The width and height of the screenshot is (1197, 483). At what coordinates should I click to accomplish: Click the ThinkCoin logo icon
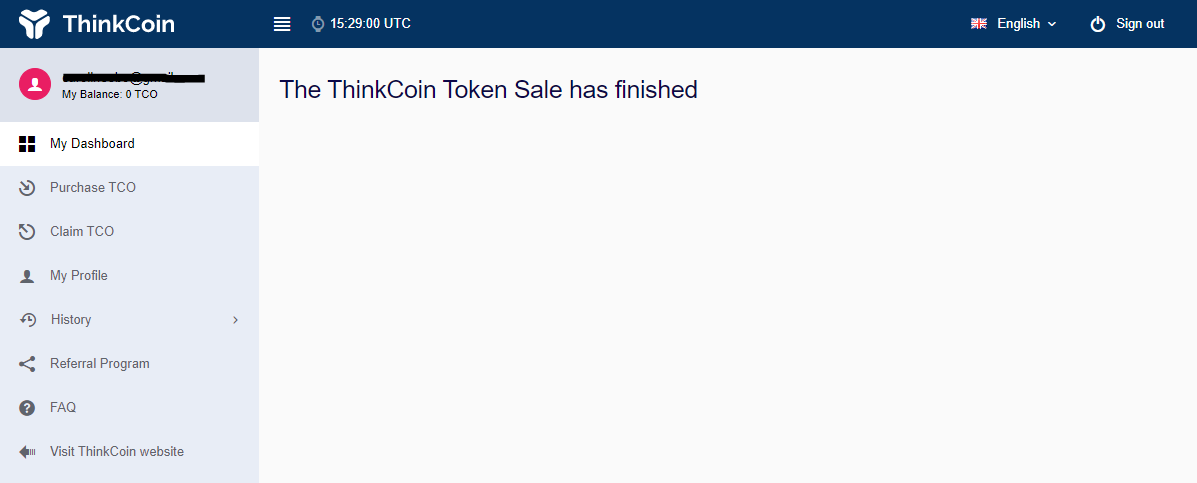pyautogui.click(x=34, y=24)
